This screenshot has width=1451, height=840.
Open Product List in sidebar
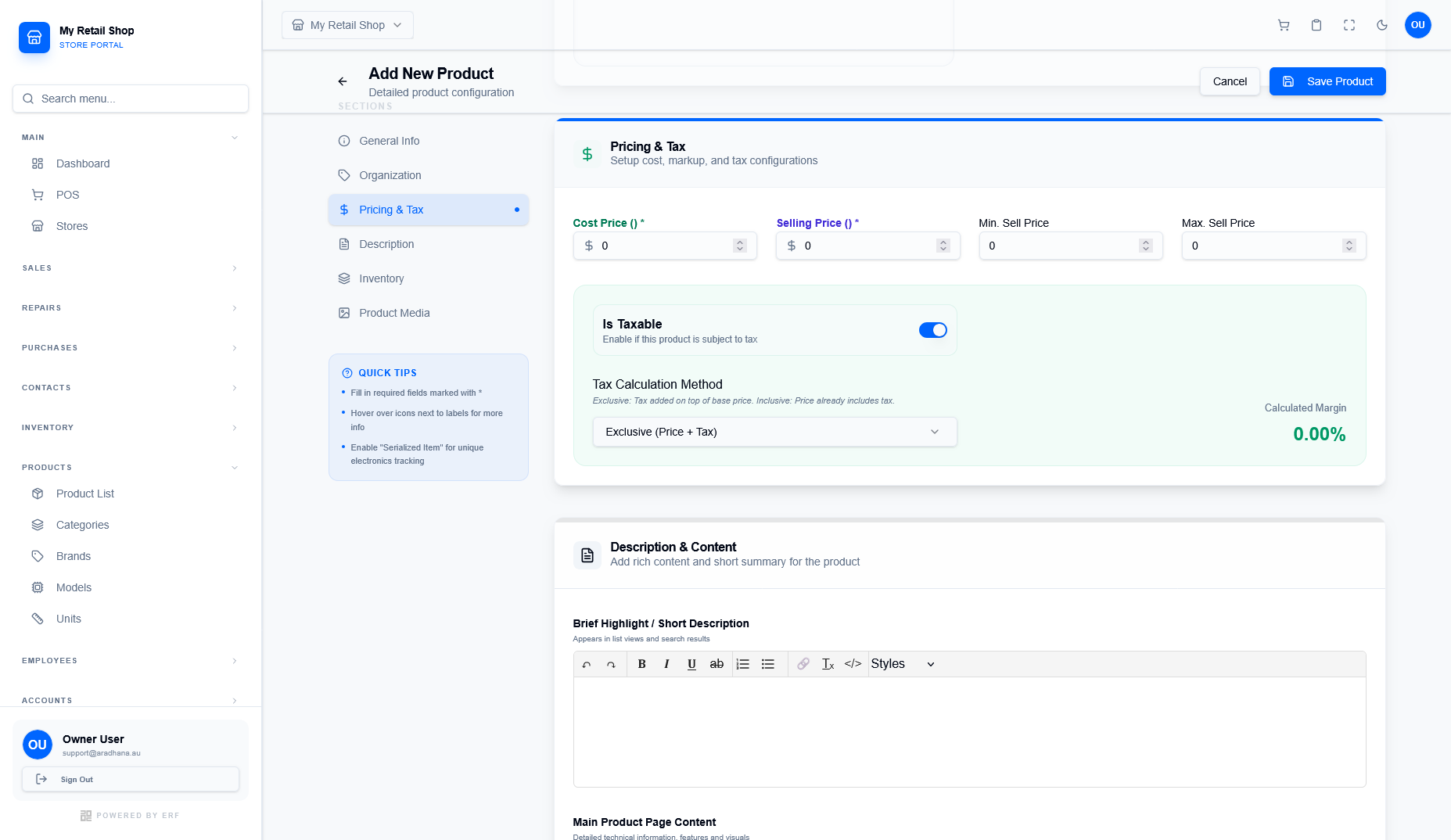(x=131, y=494)
